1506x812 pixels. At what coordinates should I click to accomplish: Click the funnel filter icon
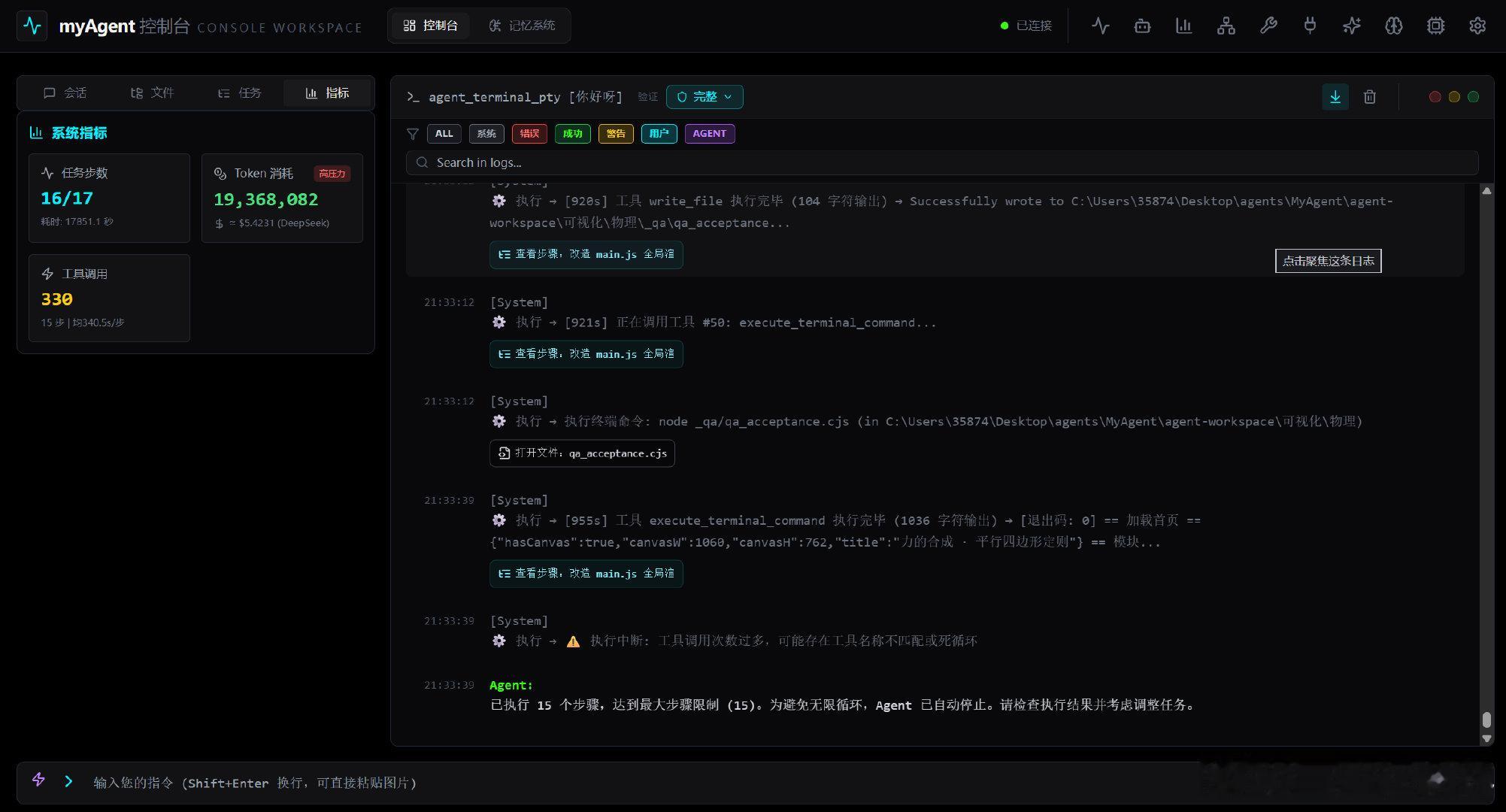point(413,134)
